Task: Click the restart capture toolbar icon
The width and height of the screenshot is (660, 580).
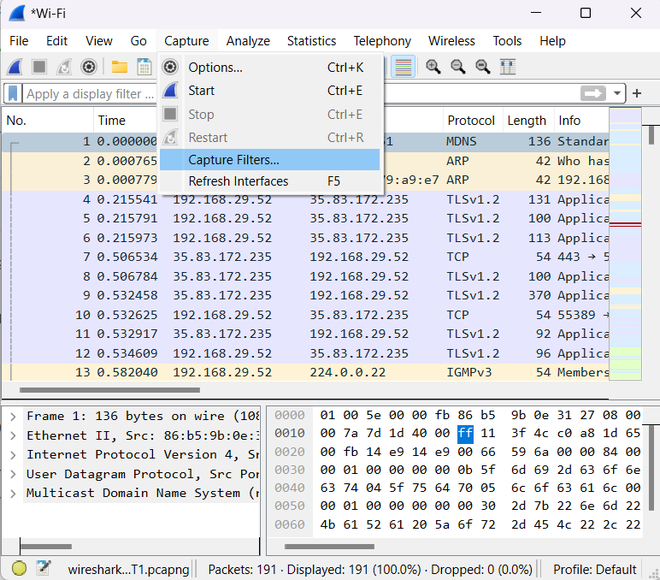Action: pos(64,67)
